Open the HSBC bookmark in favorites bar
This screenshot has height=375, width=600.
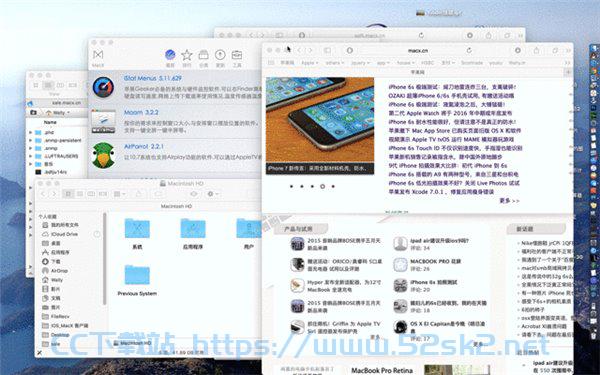[x=427, y=62]
